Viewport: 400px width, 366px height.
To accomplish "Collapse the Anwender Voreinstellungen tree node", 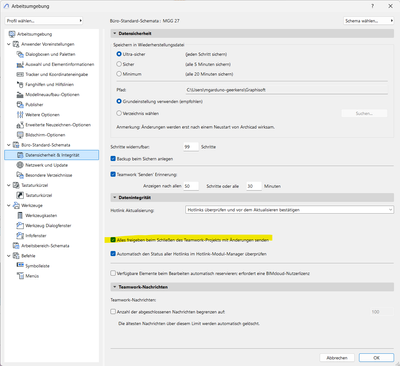I will [9, 44].
